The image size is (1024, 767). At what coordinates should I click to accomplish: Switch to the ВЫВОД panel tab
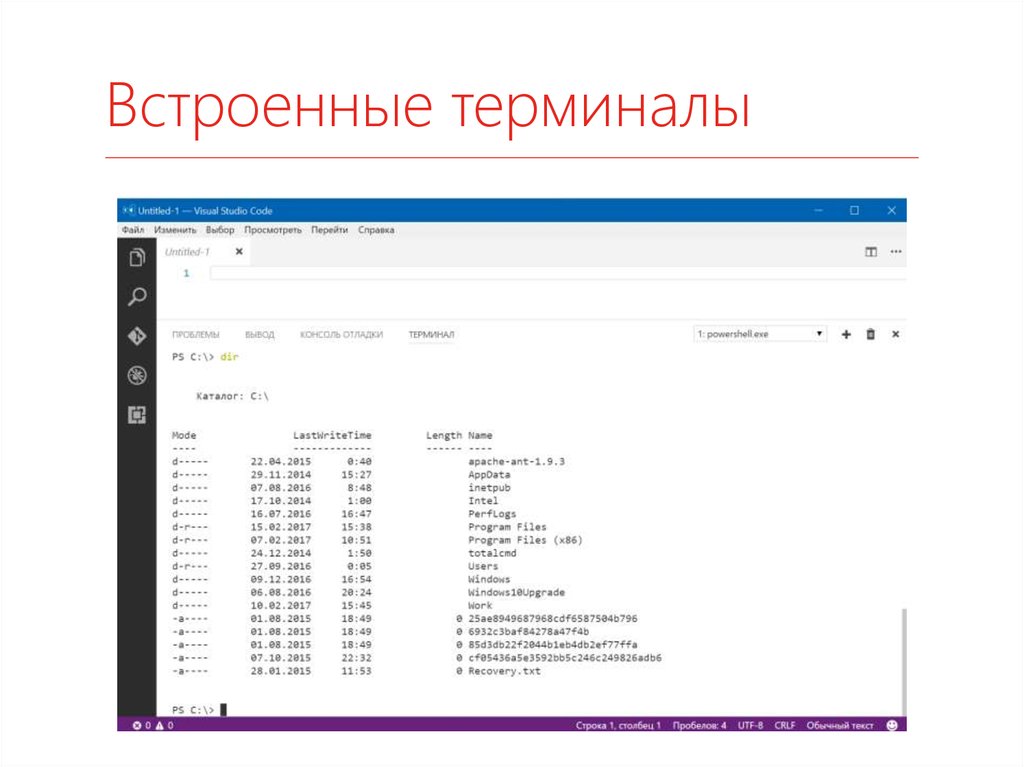pos(261,335)
